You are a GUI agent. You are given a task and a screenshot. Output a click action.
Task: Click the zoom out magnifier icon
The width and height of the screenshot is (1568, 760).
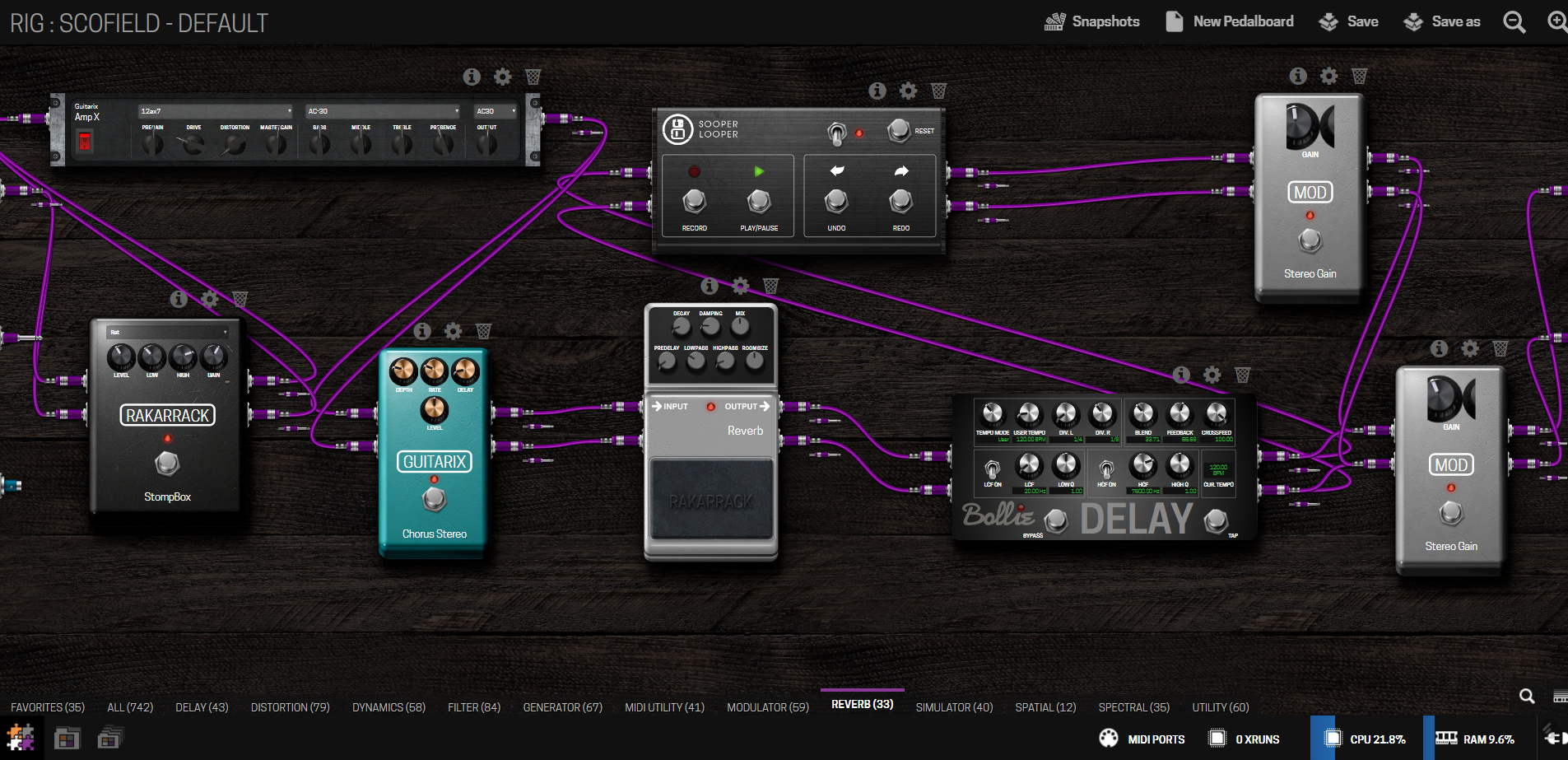pyautogui.click(x=1514, y=22)
